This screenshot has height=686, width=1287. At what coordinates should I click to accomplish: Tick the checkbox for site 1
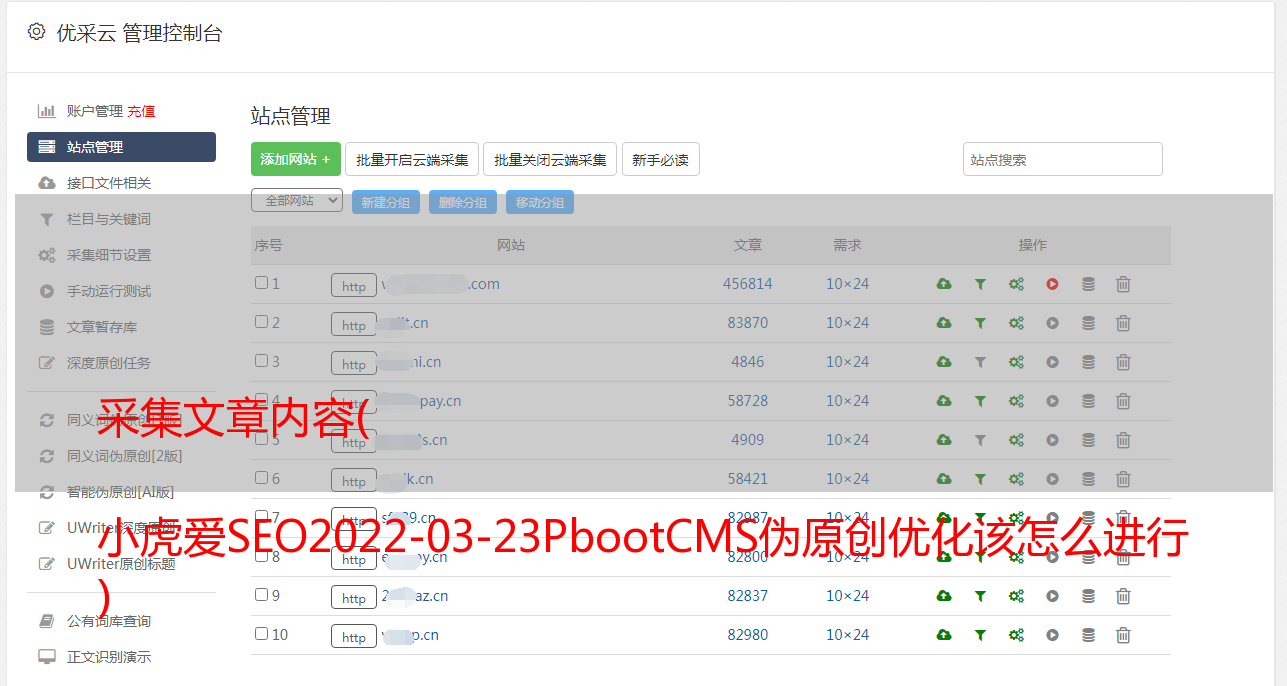pyautogui.click(x=261, y=283)
